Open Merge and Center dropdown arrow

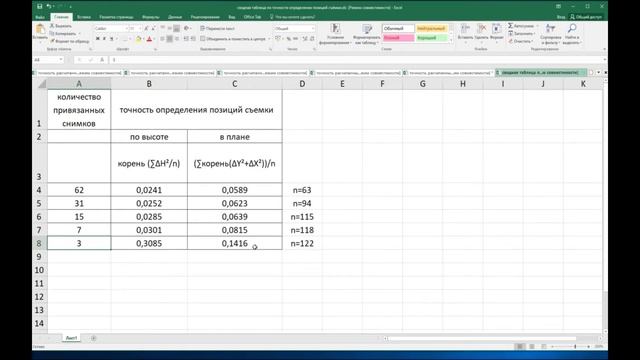269,39
